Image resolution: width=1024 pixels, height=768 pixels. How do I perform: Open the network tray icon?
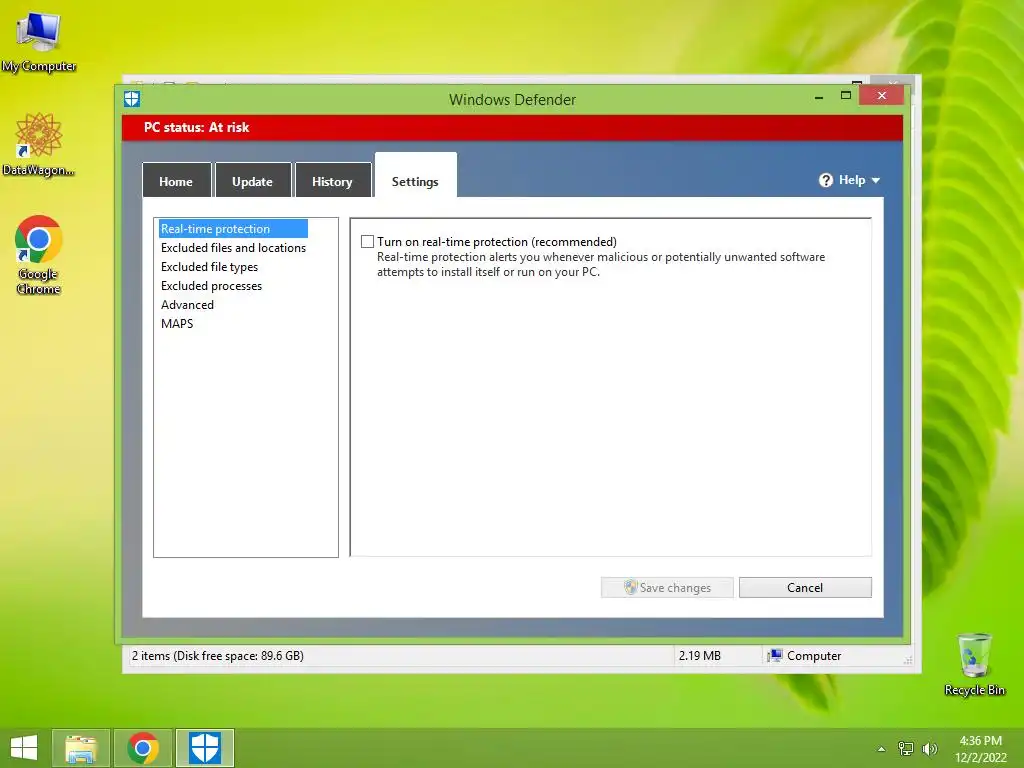pyautogui.click(x=906, y=749)
